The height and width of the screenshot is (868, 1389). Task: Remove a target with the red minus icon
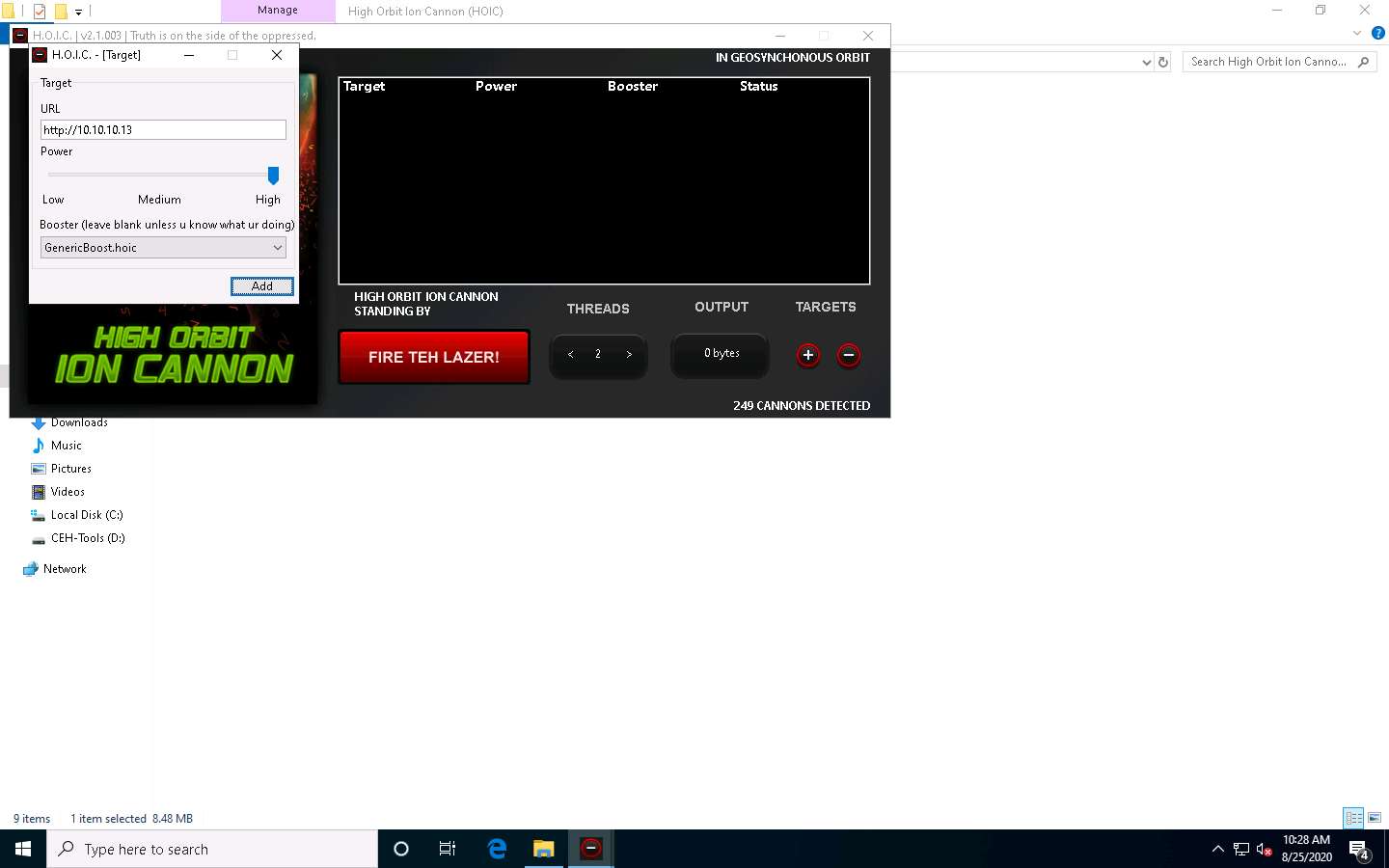(x=849, y=355)
